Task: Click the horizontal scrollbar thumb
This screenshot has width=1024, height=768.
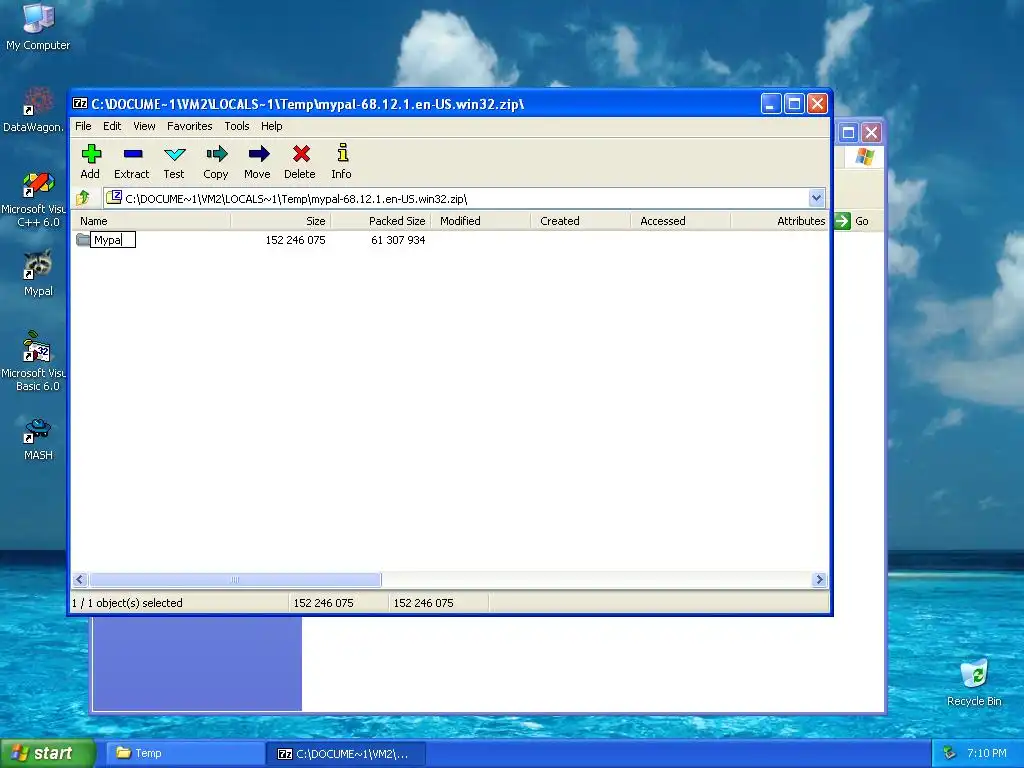Action: point(235,580)
